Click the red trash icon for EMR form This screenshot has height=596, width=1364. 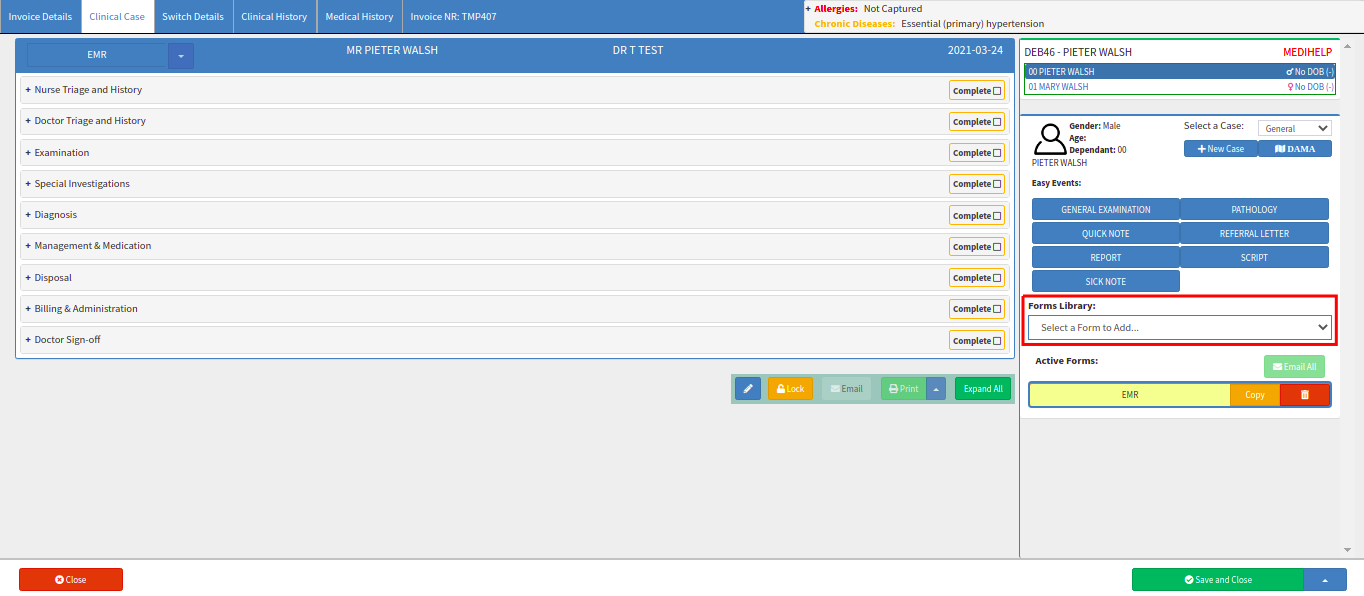click(1304, 395)
